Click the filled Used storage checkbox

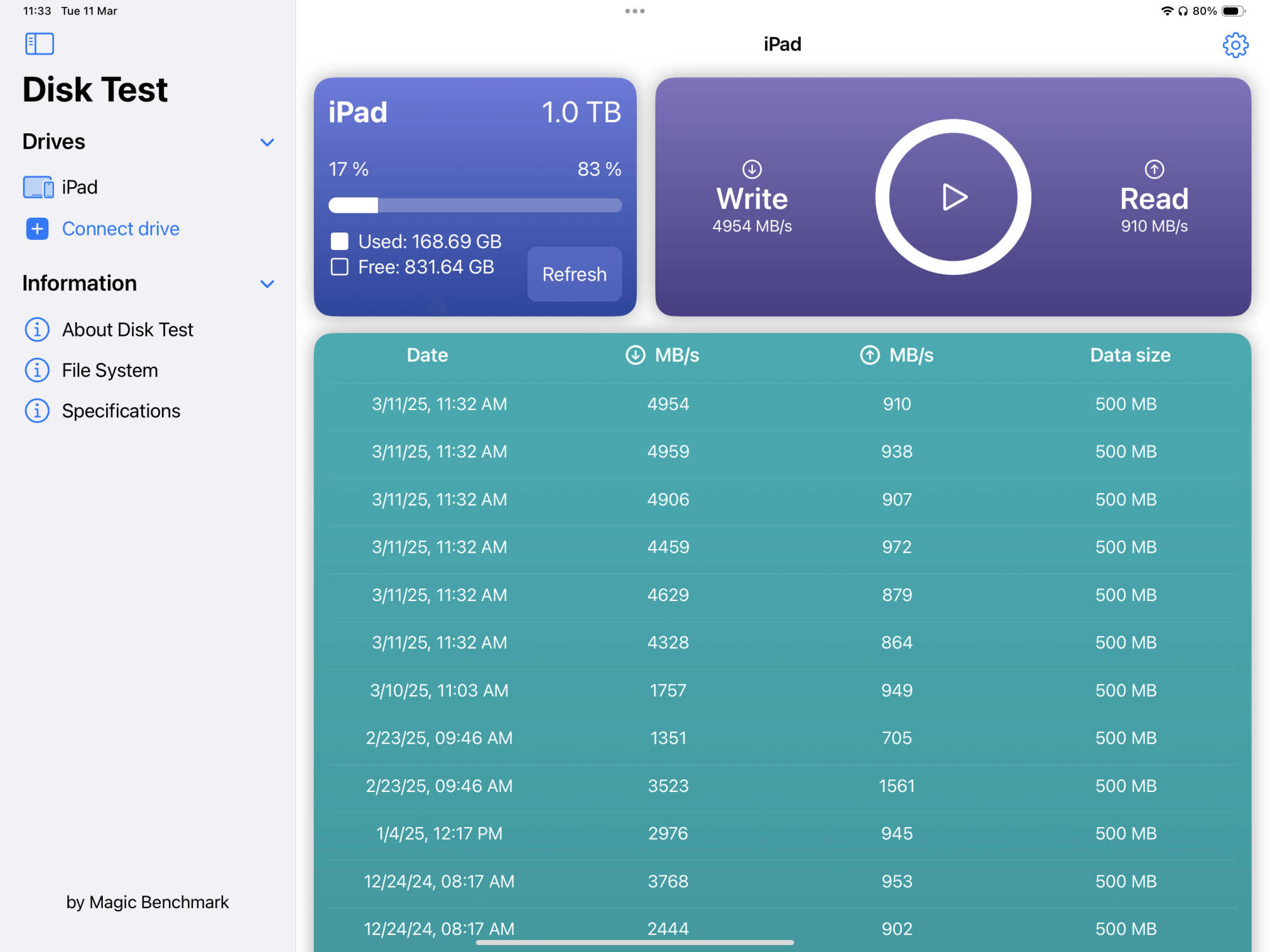click(x=340, y=241)
